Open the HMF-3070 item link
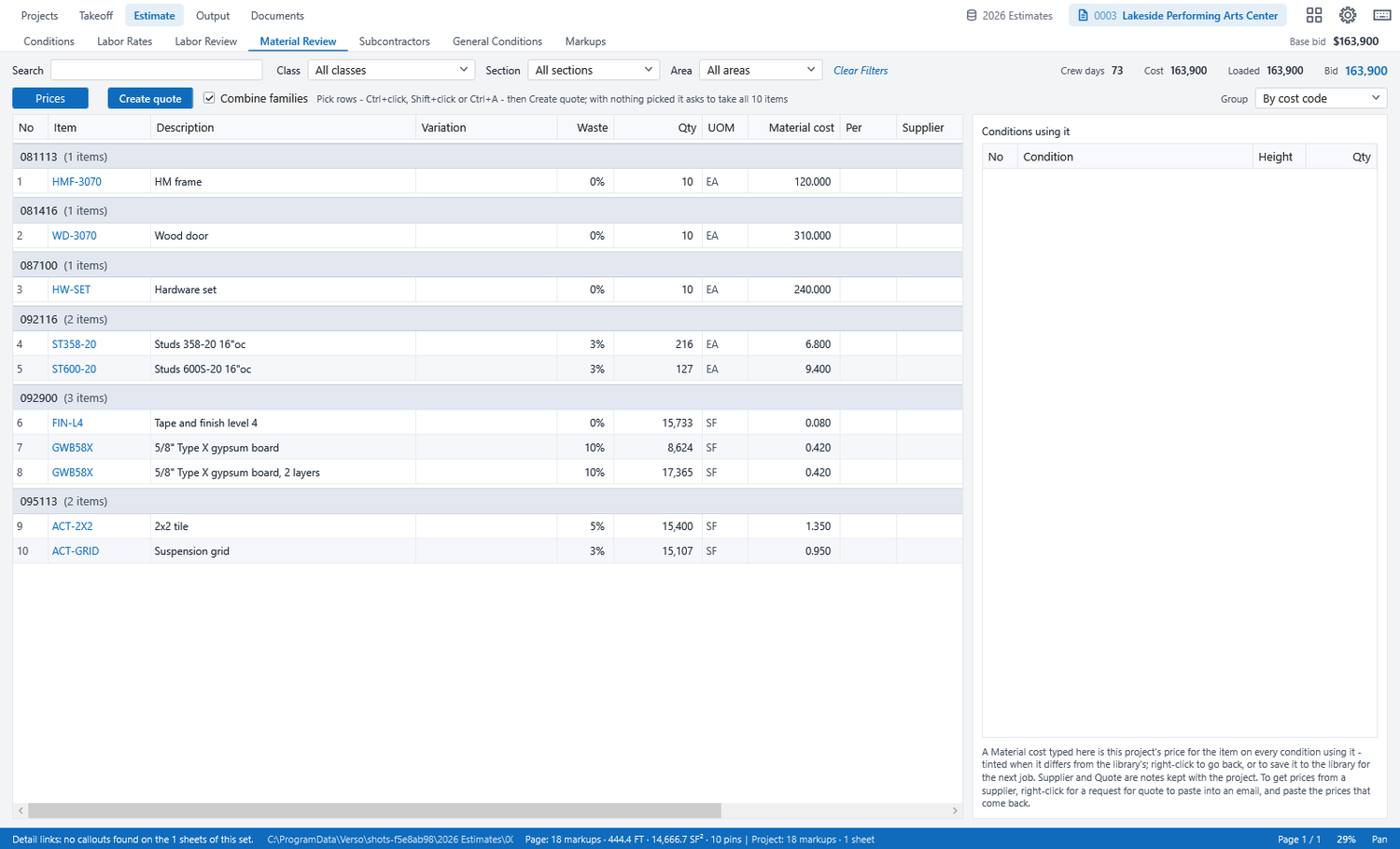1400x849 pixels. [77, 182]
